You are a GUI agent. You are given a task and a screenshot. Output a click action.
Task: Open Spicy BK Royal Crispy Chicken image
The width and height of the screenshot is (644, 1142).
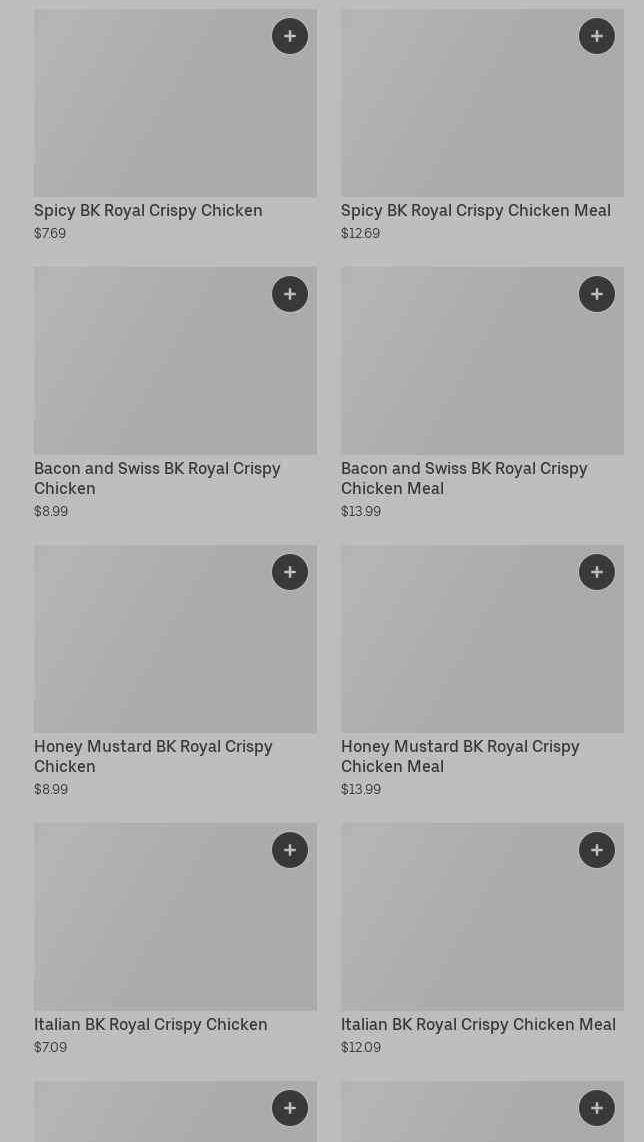click(x=175, y=103)
